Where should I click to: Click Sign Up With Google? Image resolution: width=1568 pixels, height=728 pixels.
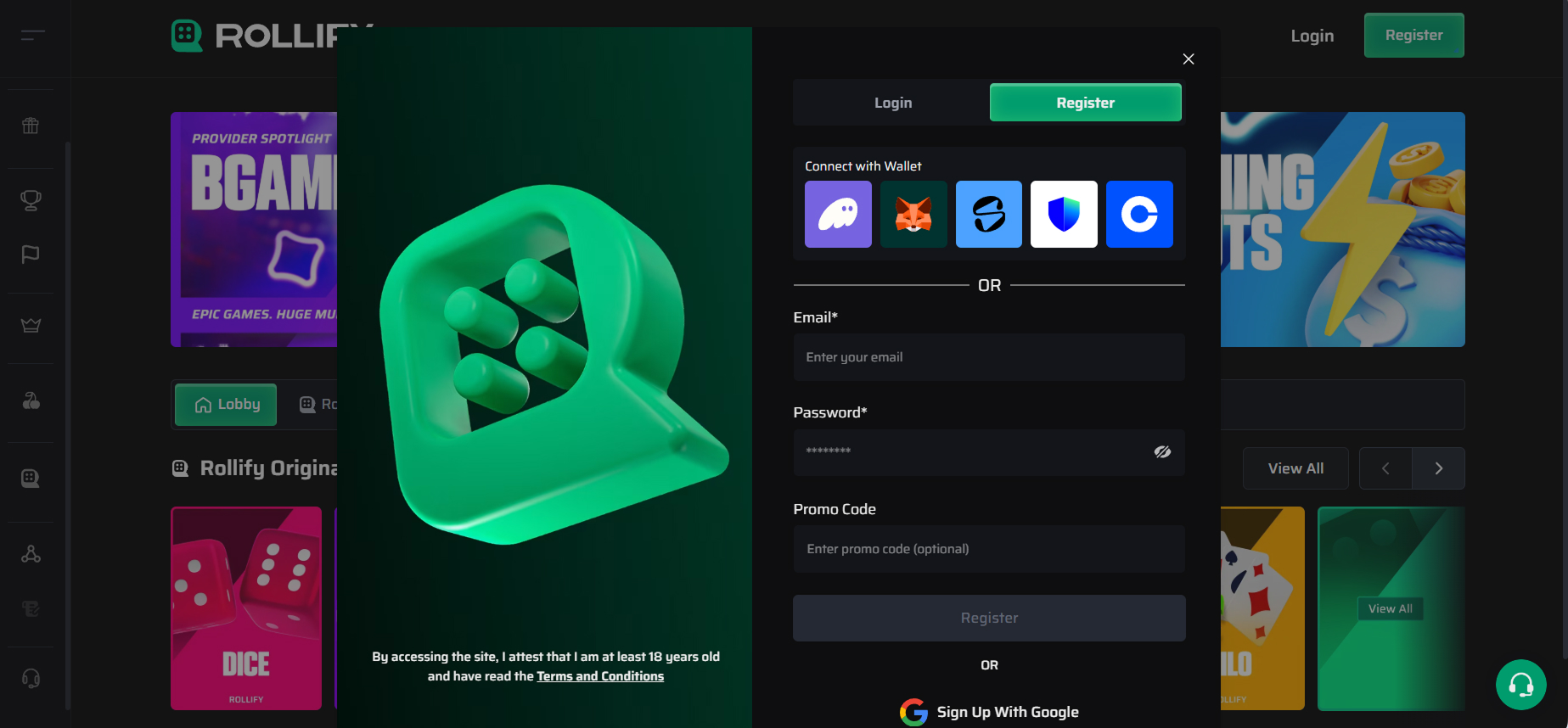coord(989,712)
